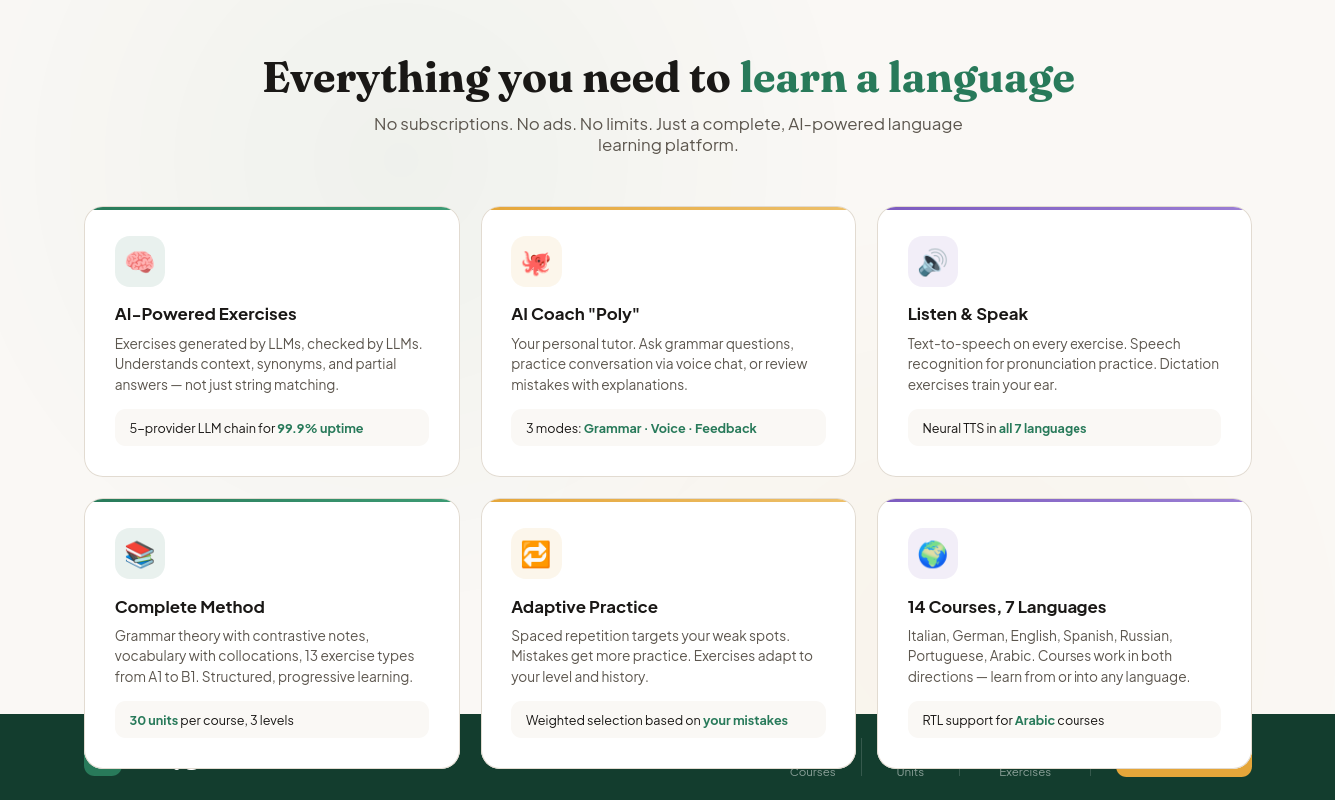Screen dimensions: 1336x800
Task: Click the Voice mode link
Action: tap(668, 427)
